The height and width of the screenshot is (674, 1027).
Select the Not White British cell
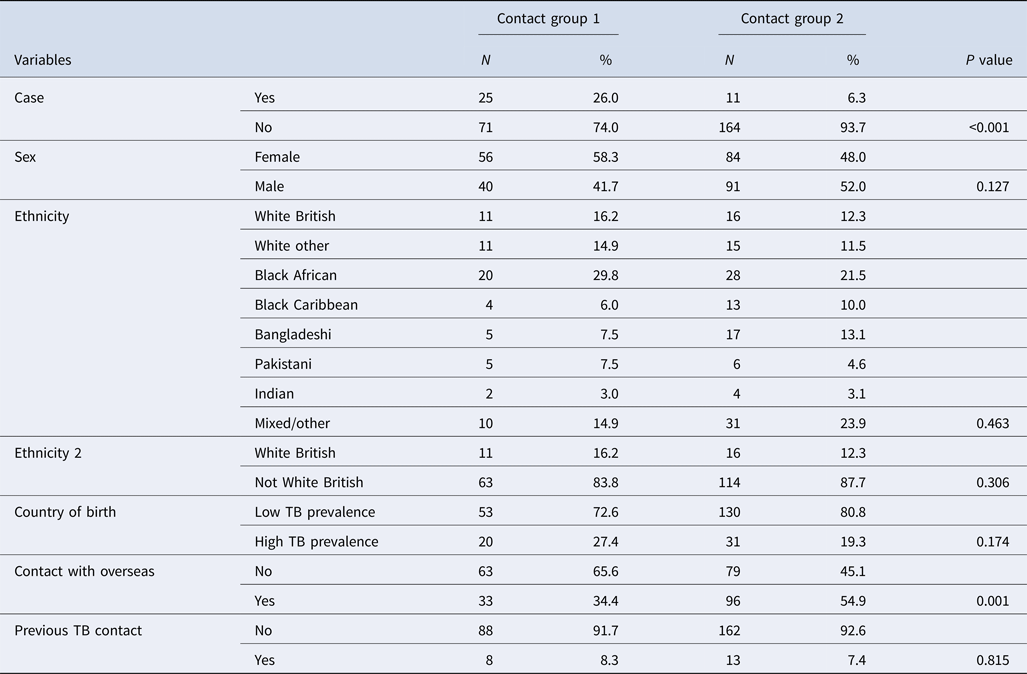[308, 483]
